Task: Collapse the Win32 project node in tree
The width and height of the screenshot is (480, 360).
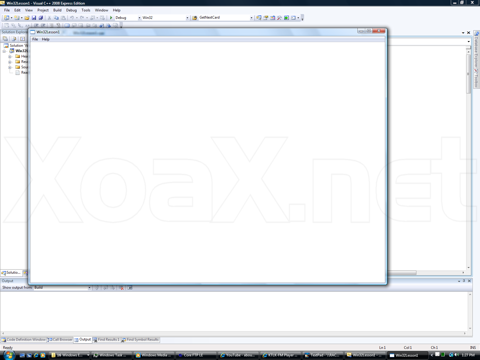Action: coord(4,51)
